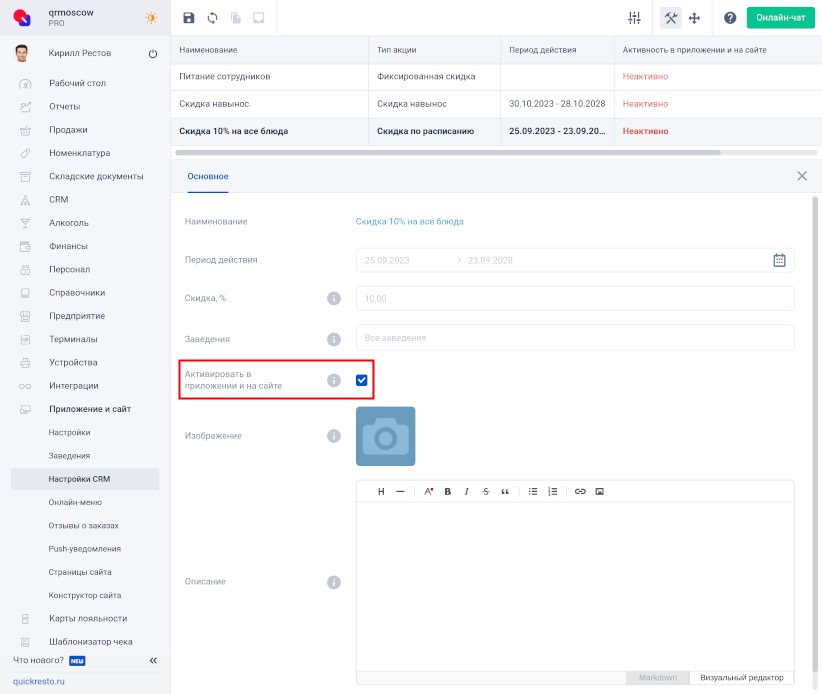The image size is (822, 694).
Task: Open Онлайн-меню submenu item
Action: [75, 502]
